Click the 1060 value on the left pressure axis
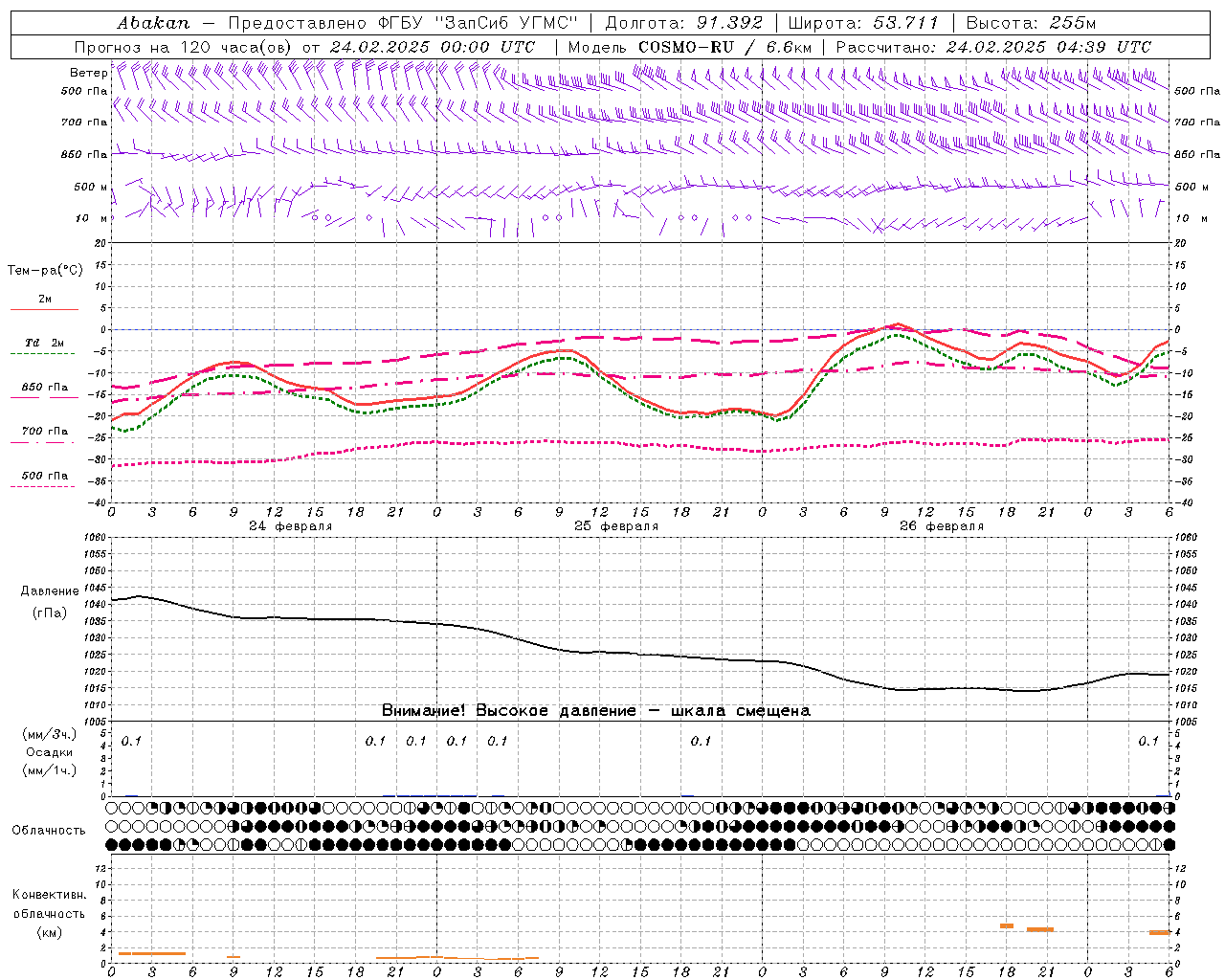The image size is (1225, 980). pos(97,537)
